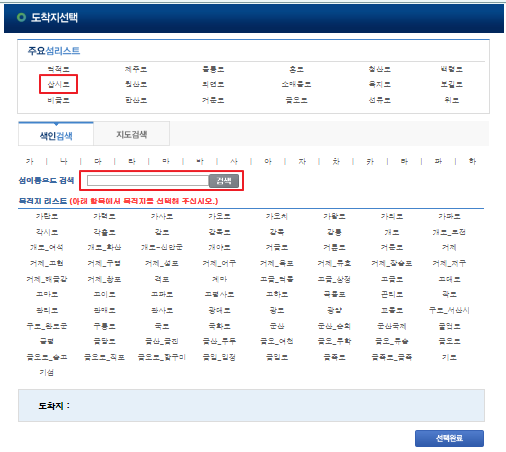
Task: Choose 욕지도 from the main island list
Action: (x=380, y=84)
